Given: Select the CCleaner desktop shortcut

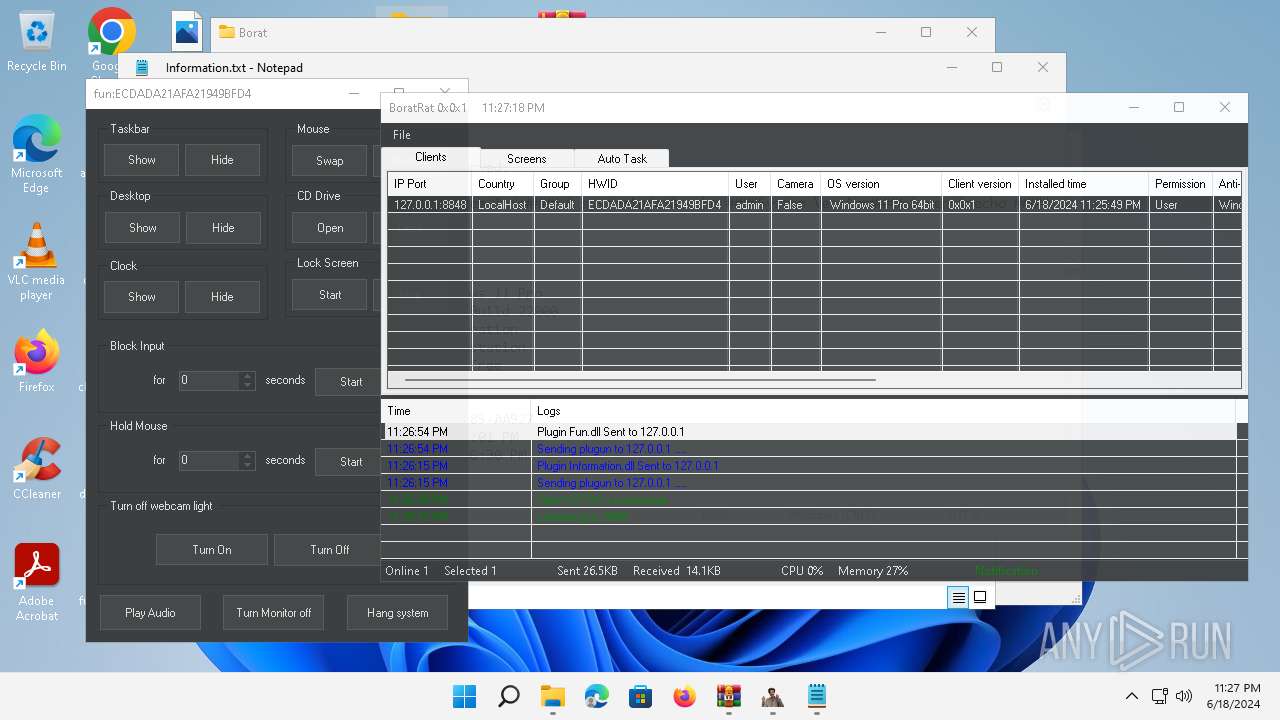Looking at the screenshot, I should (x=37, y=468).
